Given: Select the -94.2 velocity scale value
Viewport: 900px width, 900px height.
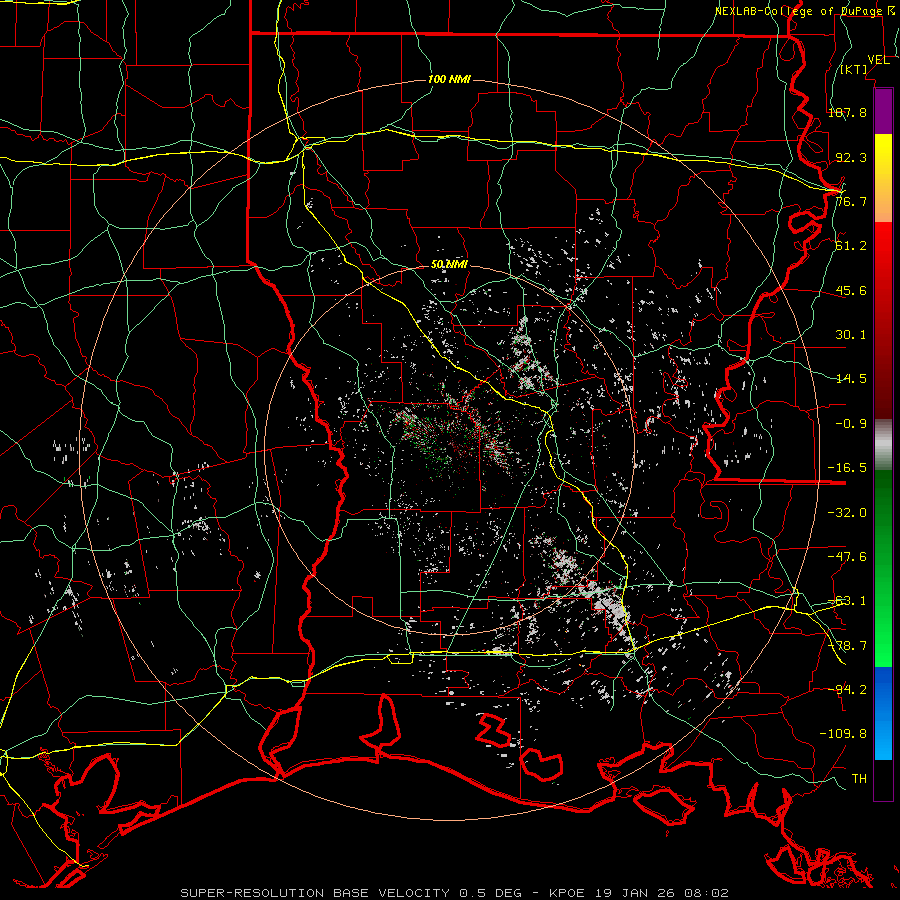Looking at the screenshot, I should [847, 689].
